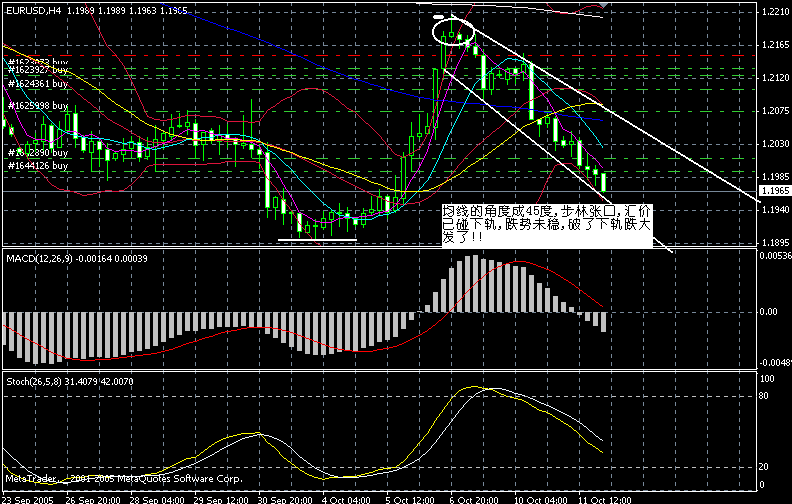Select the #1625998 buy order label
This screenshot has height=504, width=792.
[x=38, y=106]
